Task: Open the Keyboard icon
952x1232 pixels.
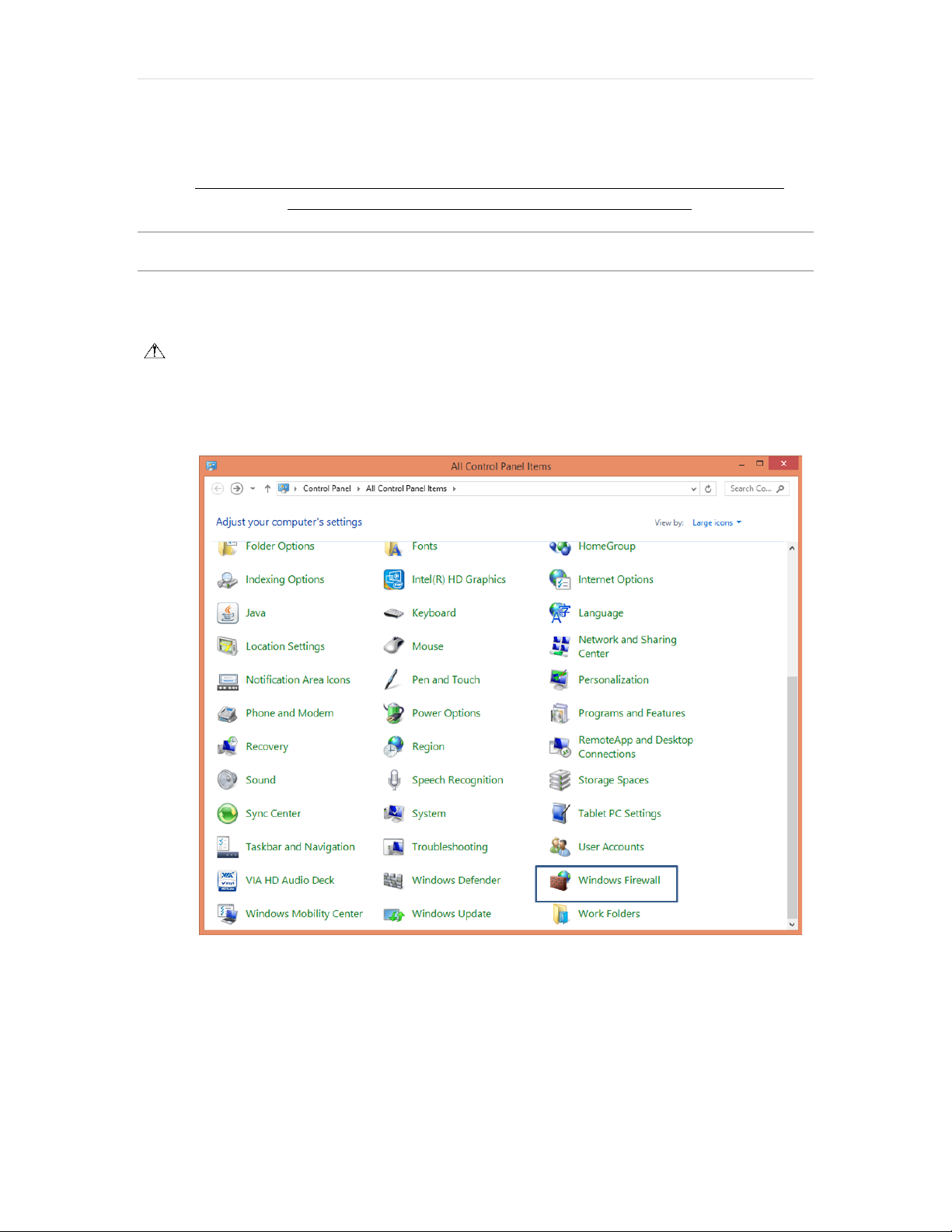Action: tap(394, 613)
